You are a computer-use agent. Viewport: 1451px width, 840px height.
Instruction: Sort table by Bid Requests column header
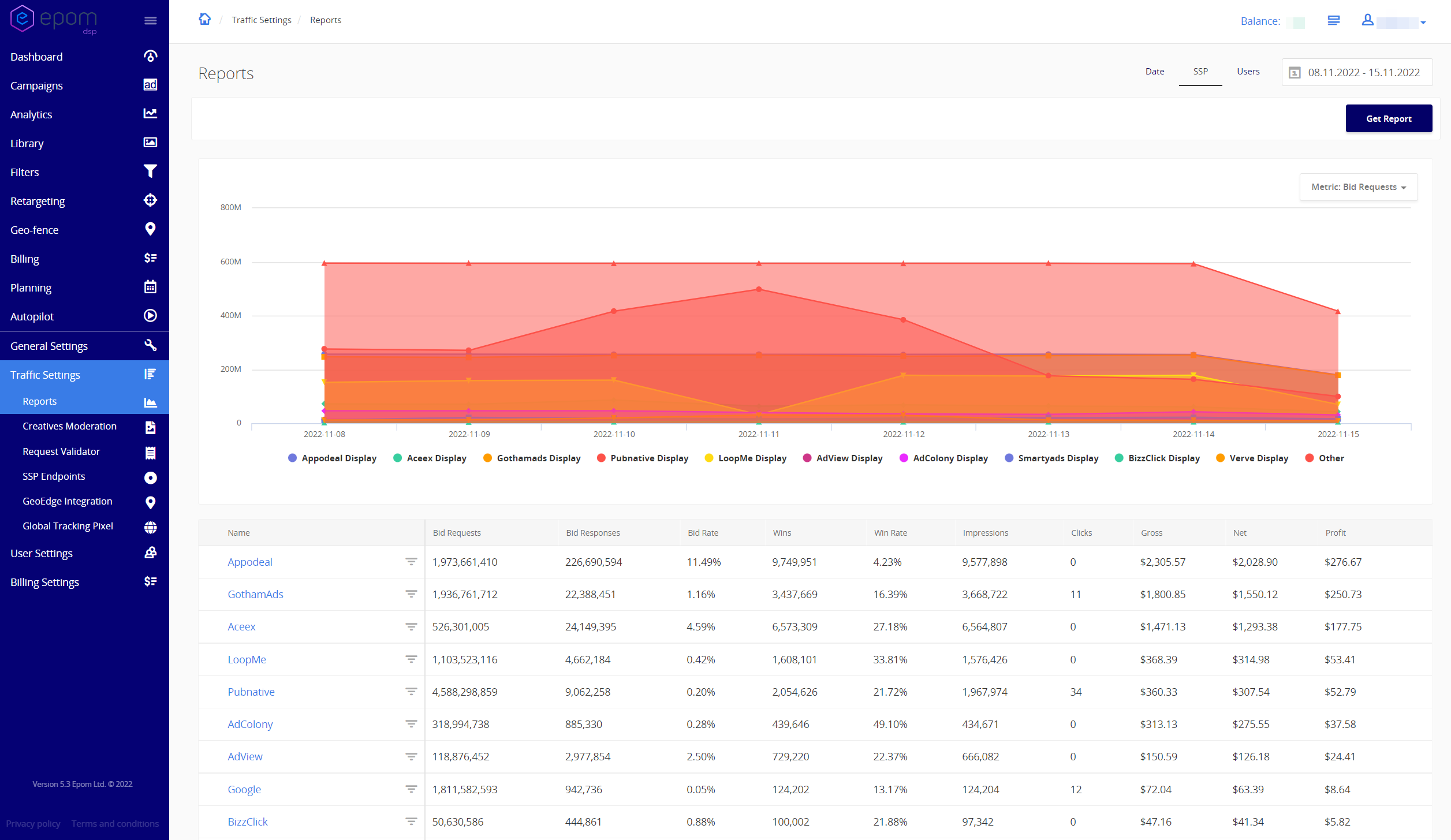[x=456, y=533]
